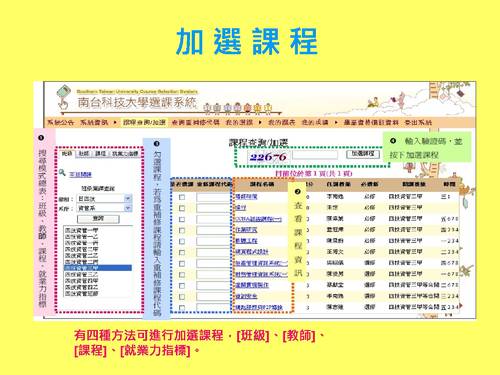Click the course selection system logo icon

(x=64, y=97)
